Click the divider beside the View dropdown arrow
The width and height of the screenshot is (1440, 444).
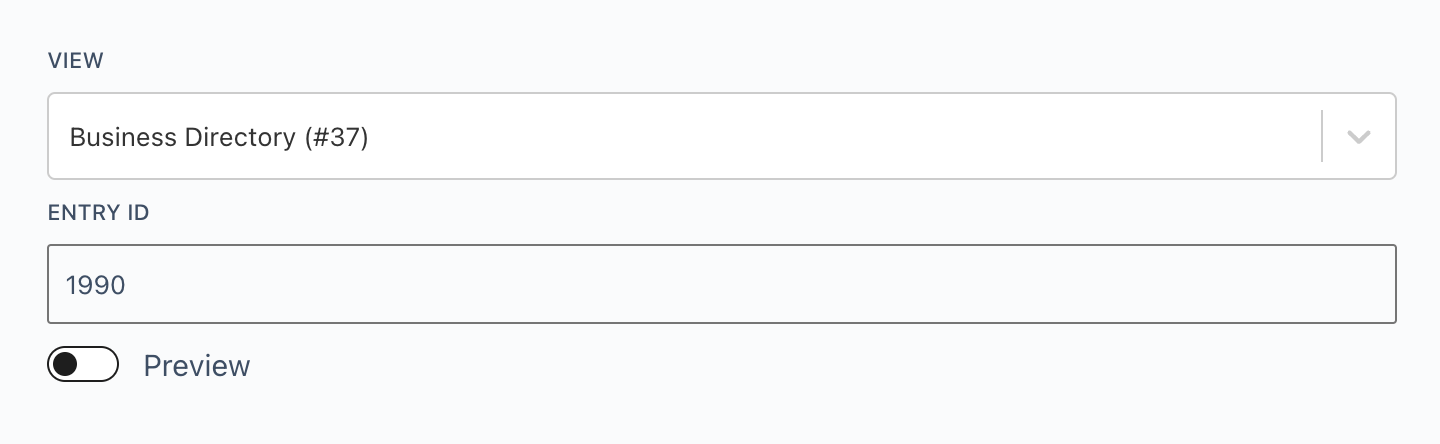pyautogui.click(x=1322, y=137)
